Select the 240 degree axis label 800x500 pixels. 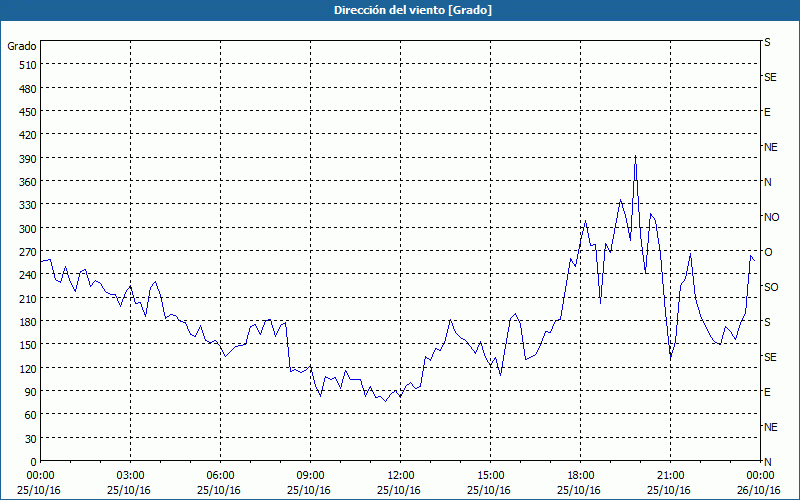point(28,275)
